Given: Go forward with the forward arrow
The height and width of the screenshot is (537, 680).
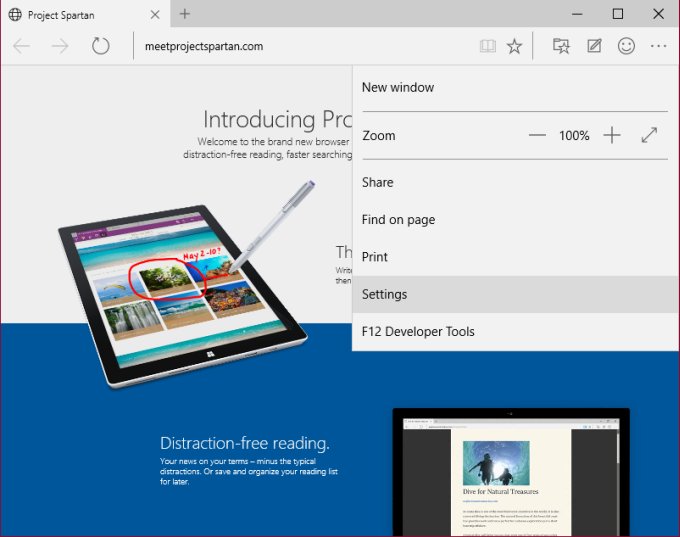Looking at the screenshot, I should [x=60, y=46].
